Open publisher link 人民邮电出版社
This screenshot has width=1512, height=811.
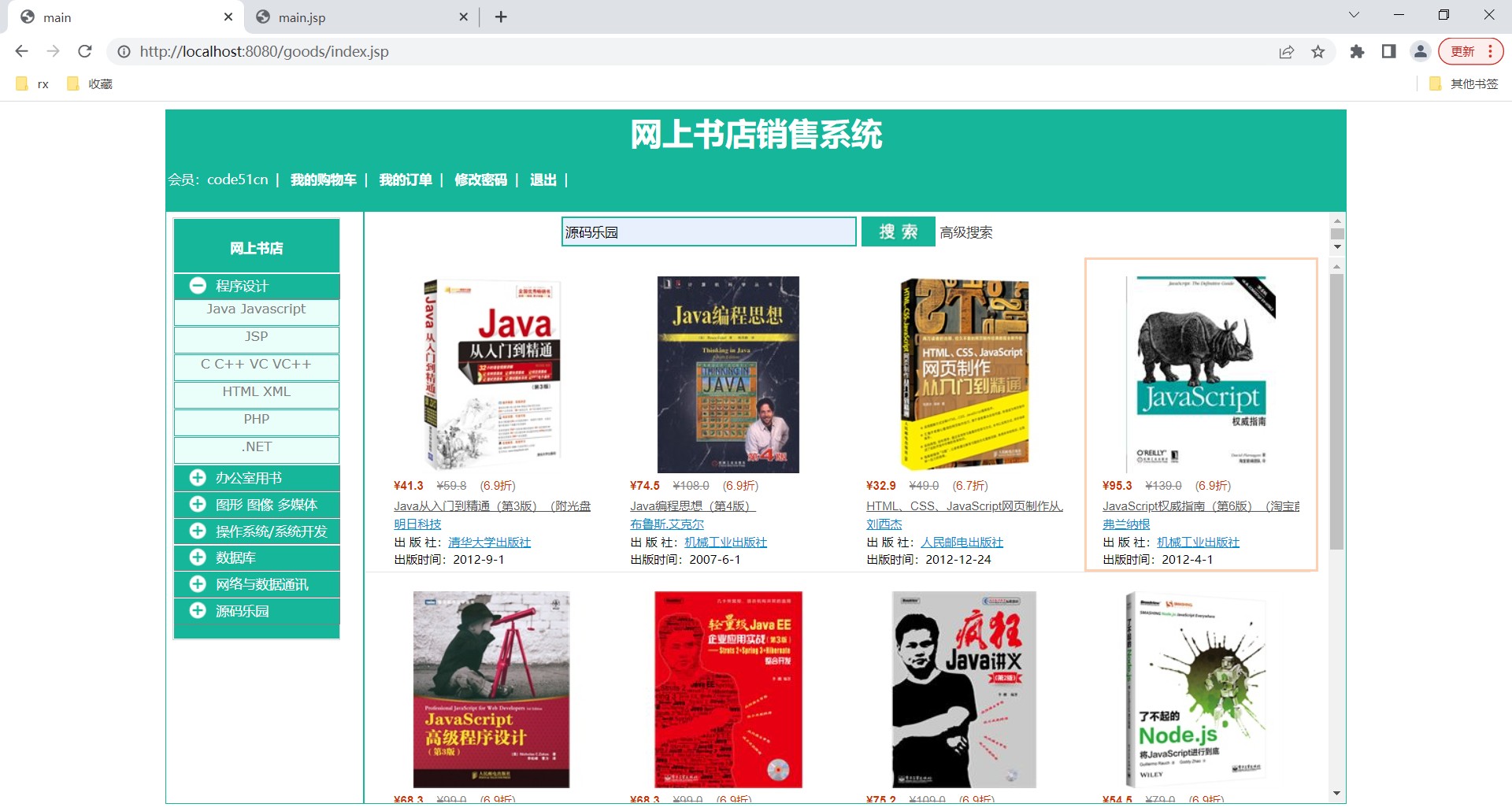pyautogui.click(x=962, y=543)
